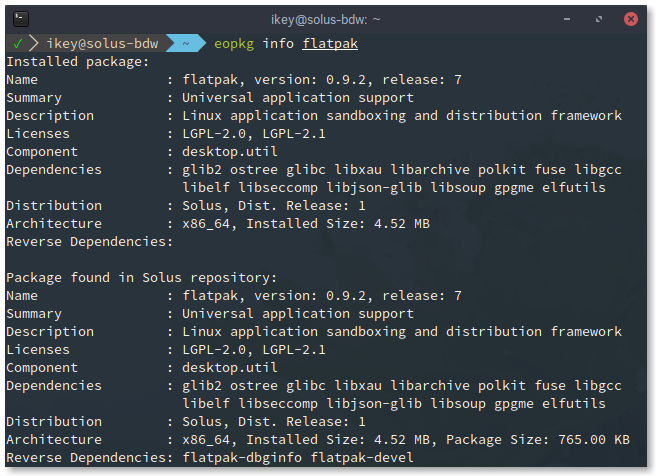Click the ikey@solus-bdw prompt segment
Screen dimensions: 656x476
click(102, 44)
